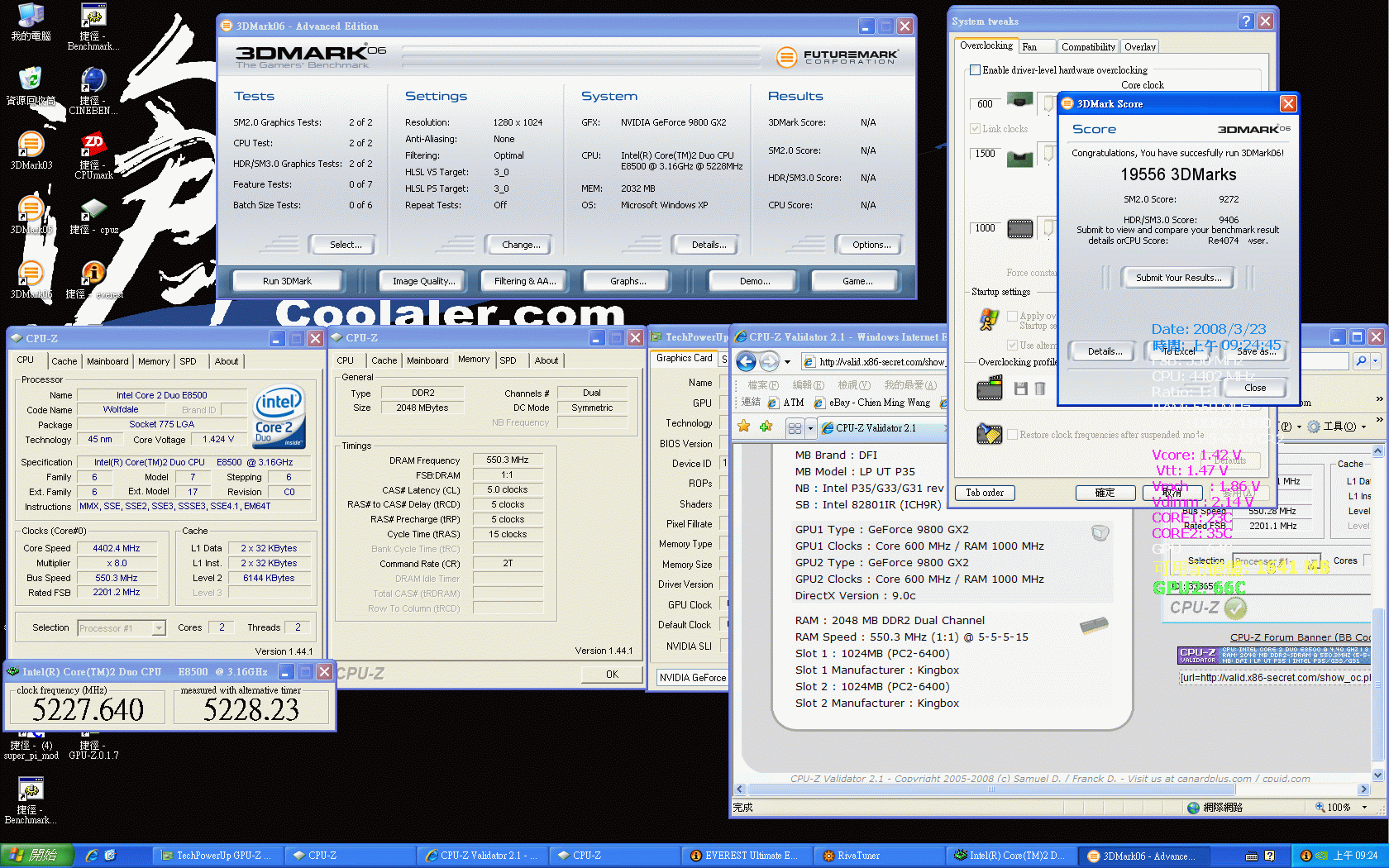Go back in Internet Explorer
This screenshot has width=1389, height=868.
(746, 361)
